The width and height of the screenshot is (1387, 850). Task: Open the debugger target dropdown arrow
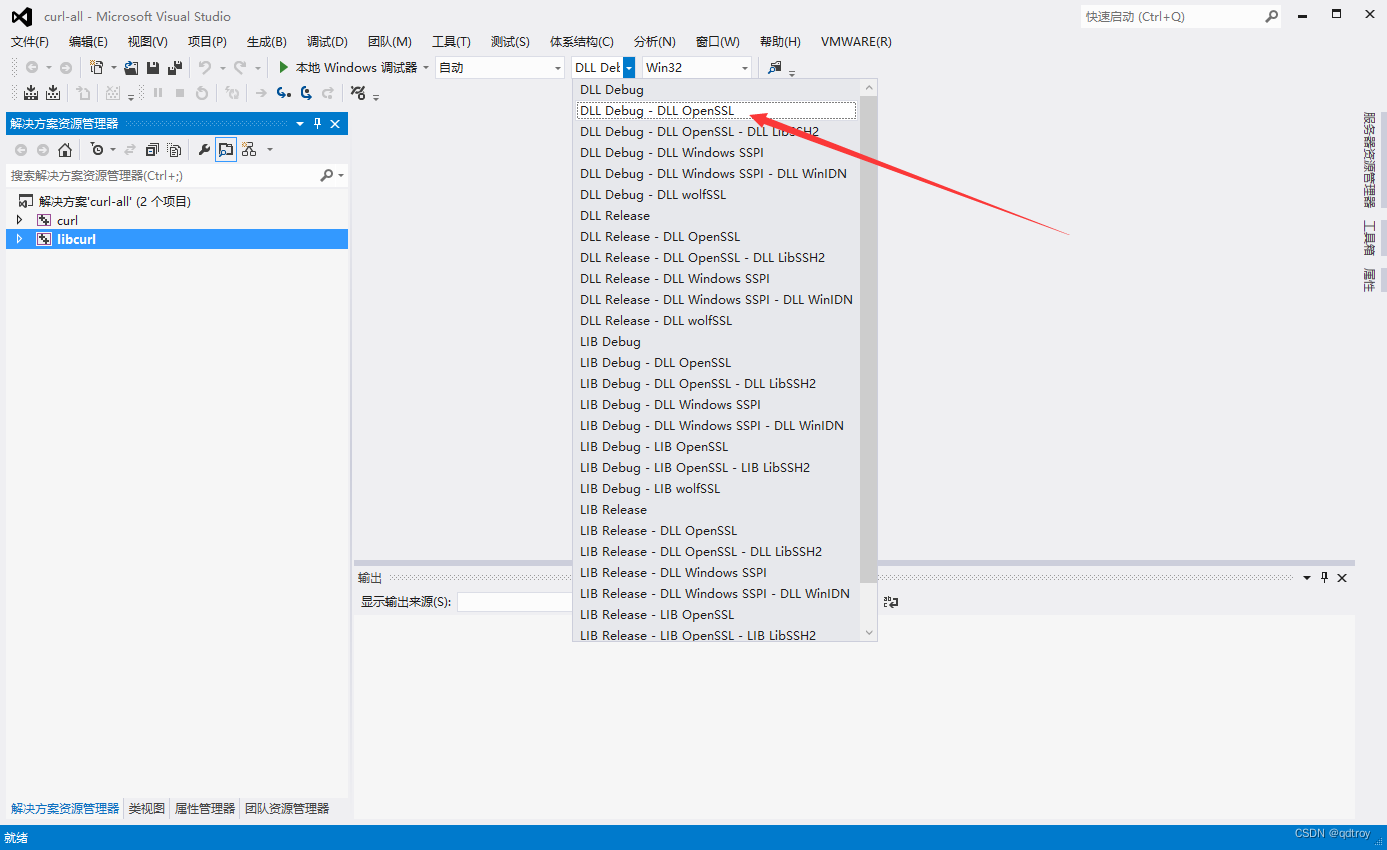click(x=426, y=67)
